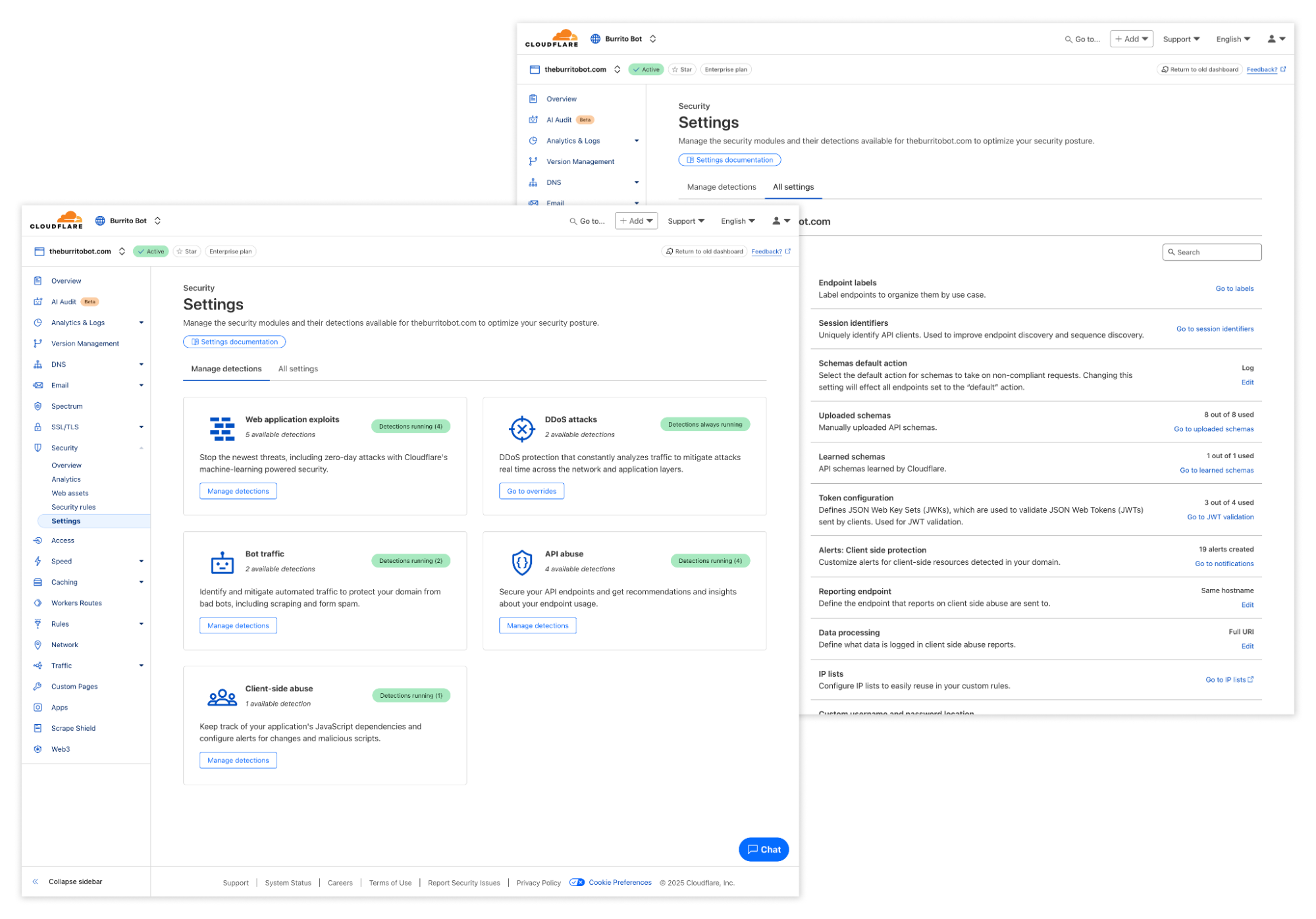Image resolution: width=1316 pixels, height=919 pixels.
Task: Click Go to JWT validation link
Action: [x=1221, y=517]
